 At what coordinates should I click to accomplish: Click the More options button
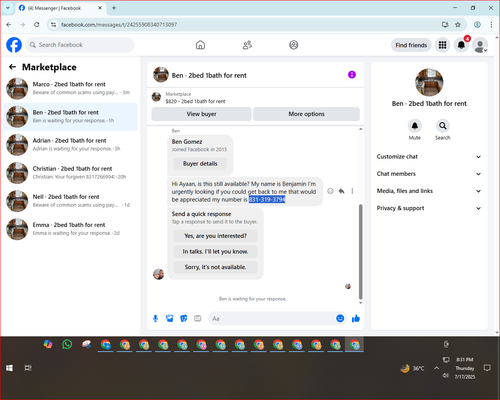[306, 114]
